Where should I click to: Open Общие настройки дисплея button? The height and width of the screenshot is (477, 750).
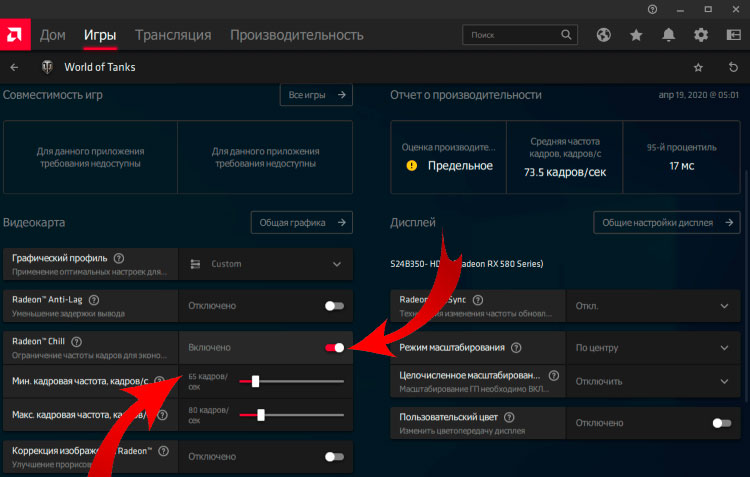pyautogui.click(x=665, y=223)
